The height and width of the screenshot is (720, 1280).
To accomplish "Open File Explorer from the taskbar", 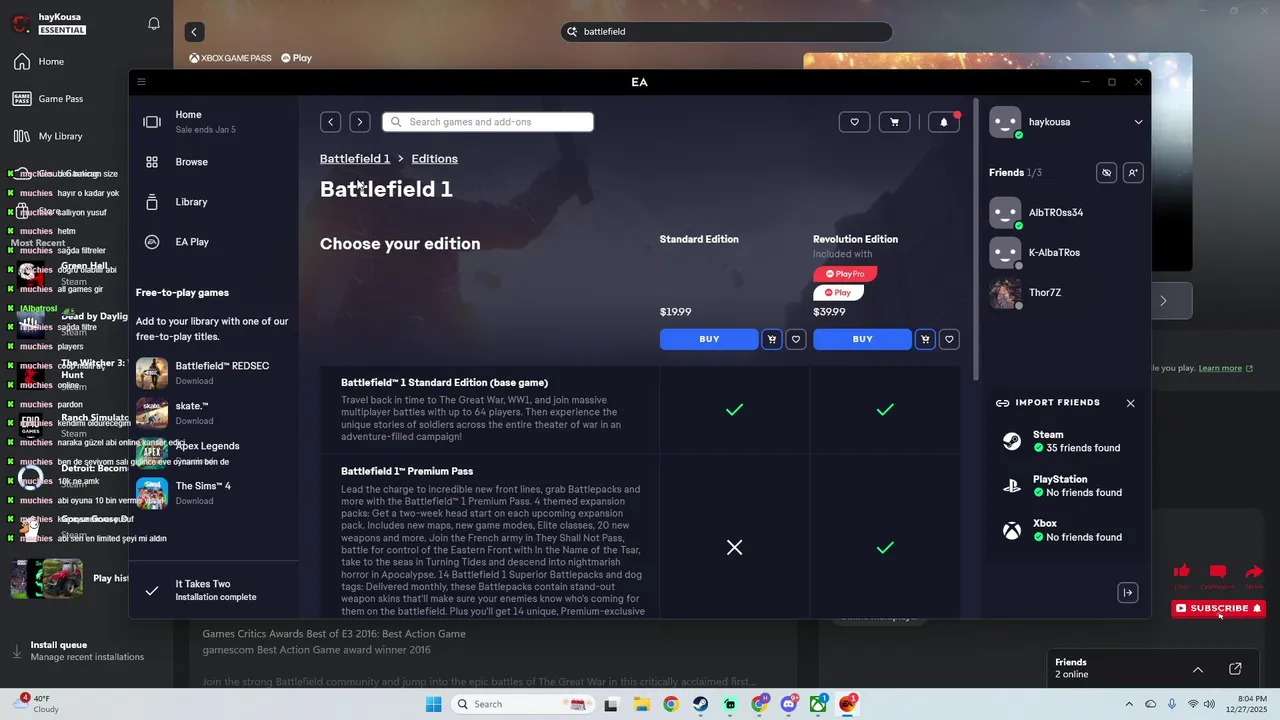I will [x=641, y=704].
